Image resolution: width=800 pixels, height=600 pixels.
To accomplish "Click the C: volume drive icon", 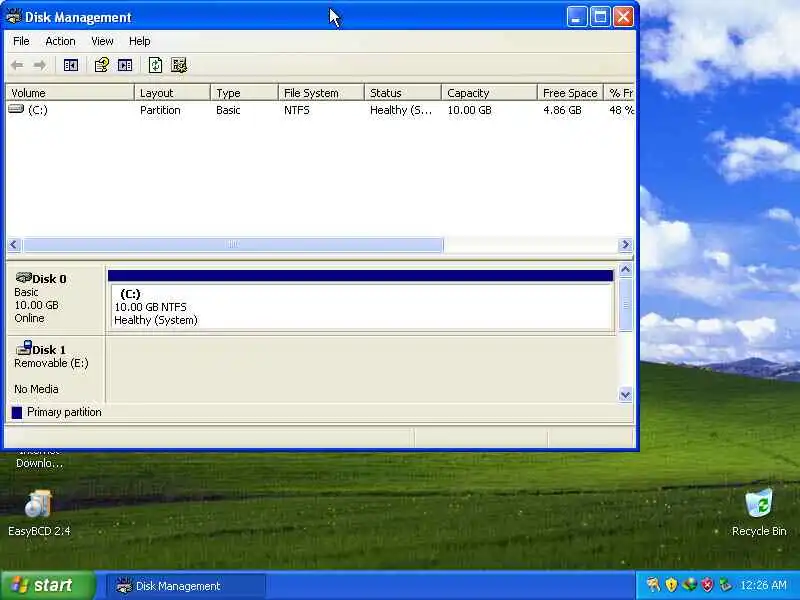I will [16, 109].
